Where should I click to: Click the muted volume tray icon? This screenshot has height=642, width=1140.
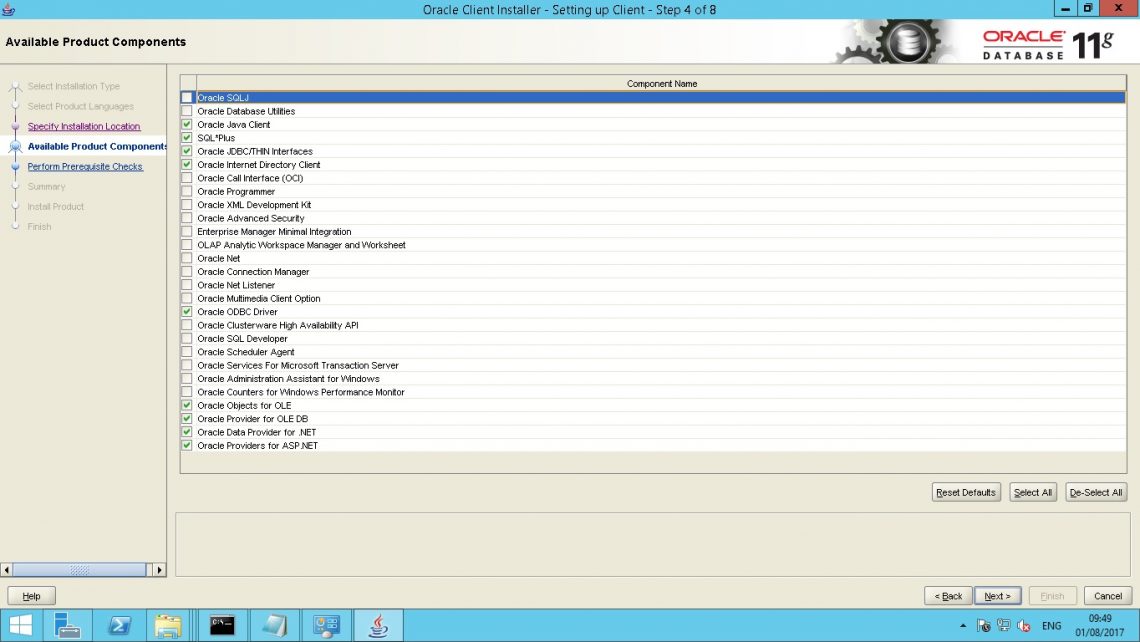click(x=1024, y=625)
